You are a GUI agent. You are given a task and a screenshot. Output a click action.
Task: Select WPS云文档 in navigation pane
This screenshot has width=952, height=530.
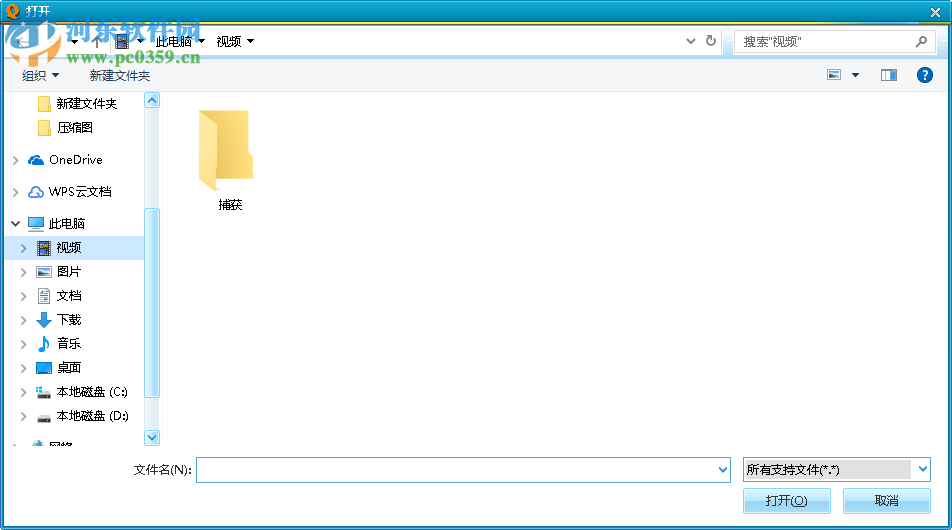coord(80,192)
